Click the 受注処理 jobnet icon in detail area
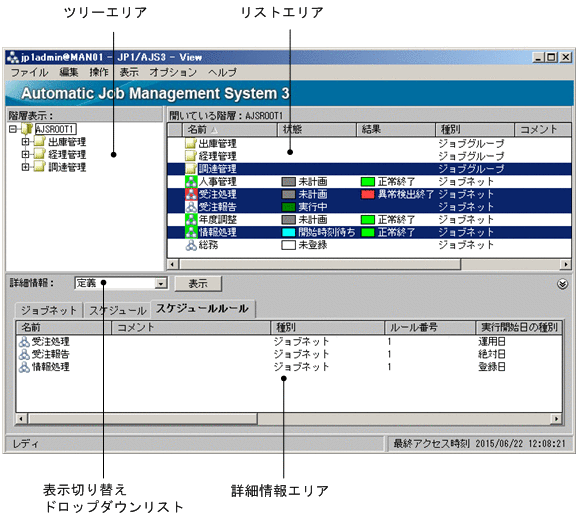 tap(24, 342)
